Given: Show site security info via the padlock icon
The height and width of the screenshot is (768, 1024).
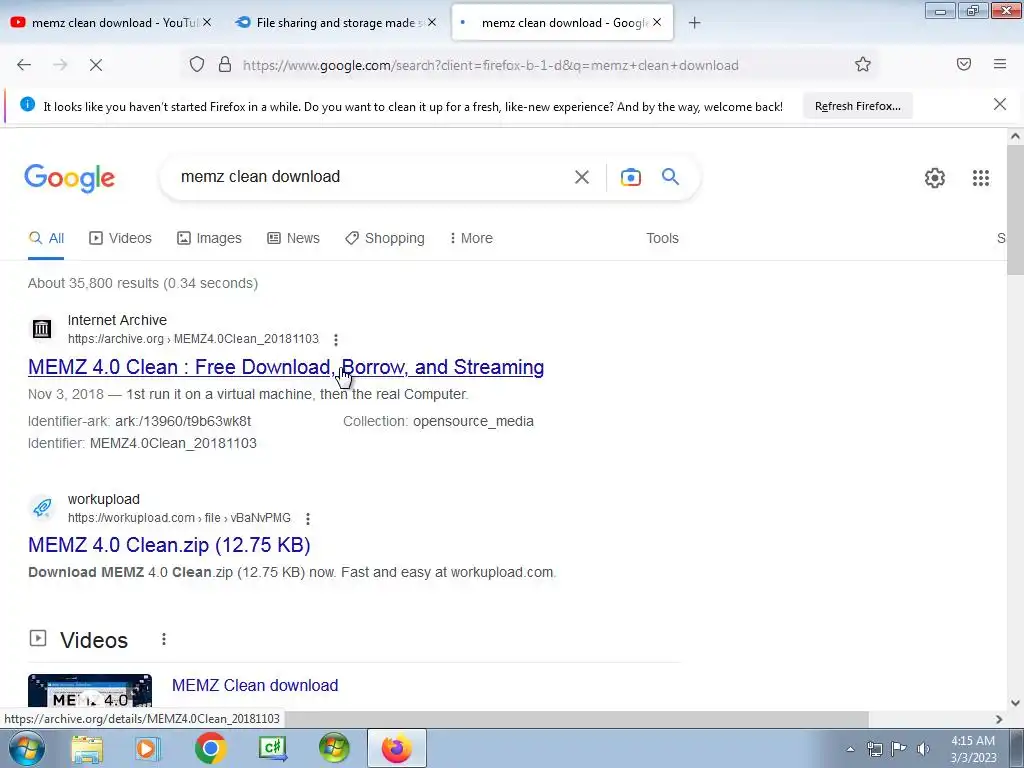Looking at the screenshot, I should 225,64.
